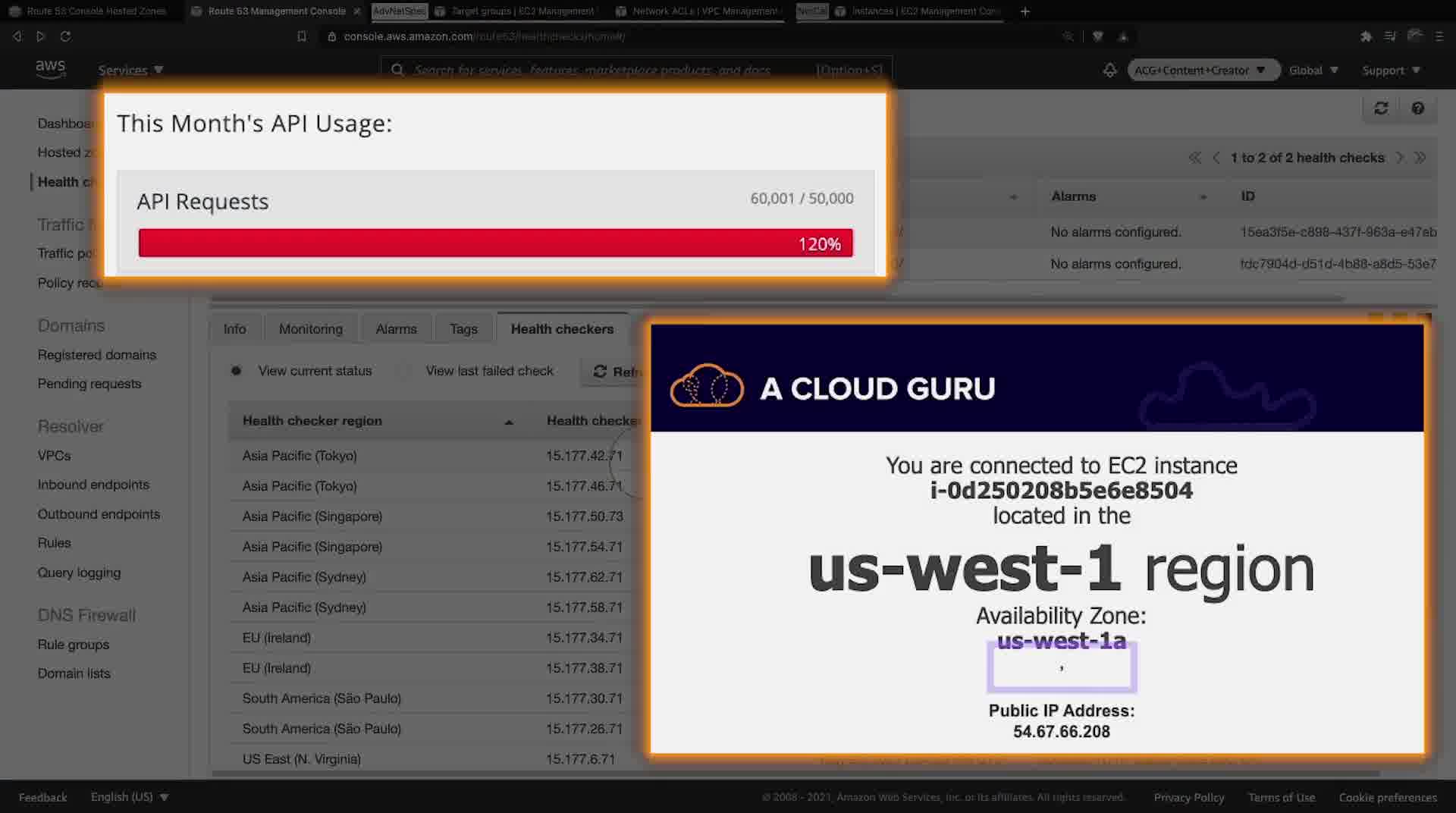
Task: Select the health check with ID starting fdc7904d
Action: coord(1338,264)
